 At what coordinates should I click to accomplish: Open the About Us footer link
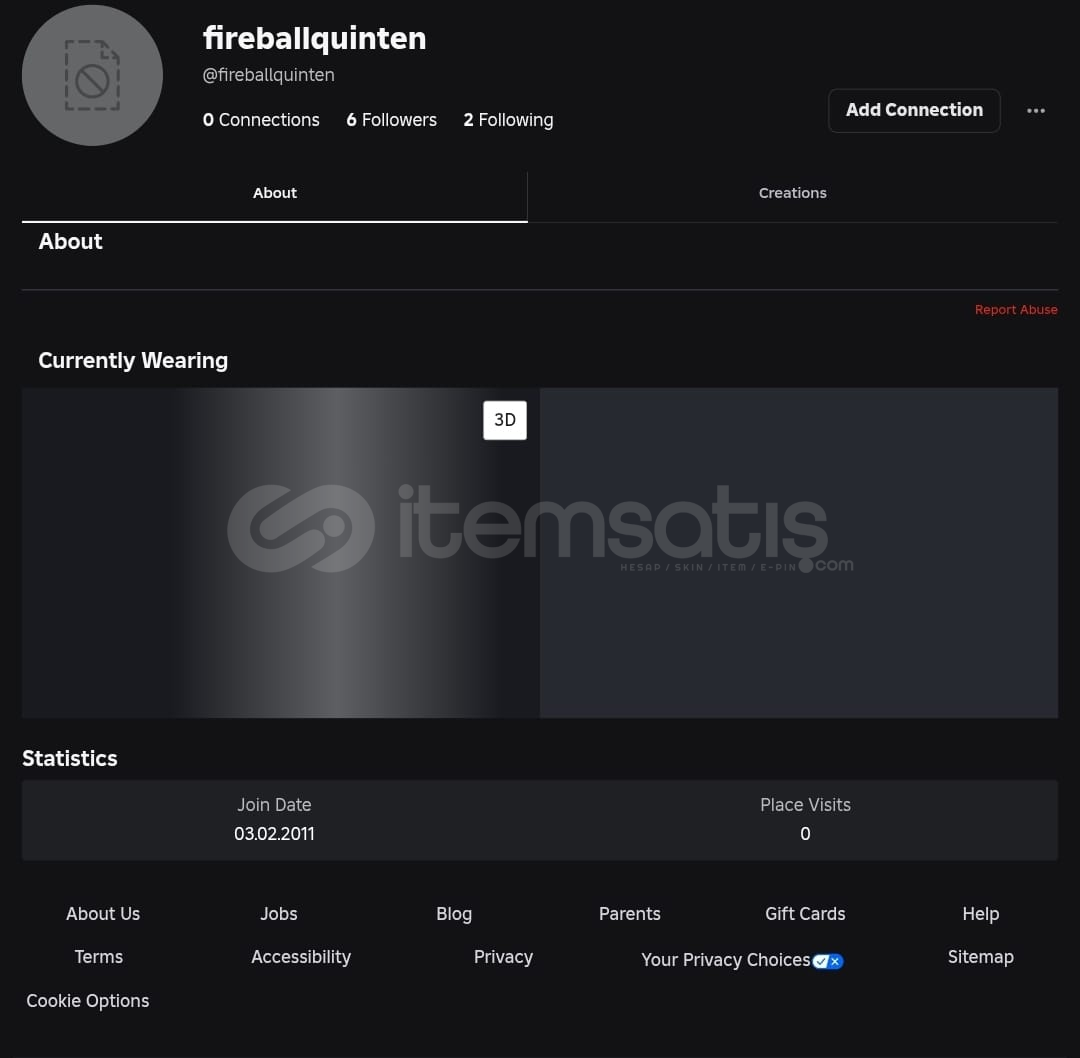pyautogui.click(x=103, y=914)
